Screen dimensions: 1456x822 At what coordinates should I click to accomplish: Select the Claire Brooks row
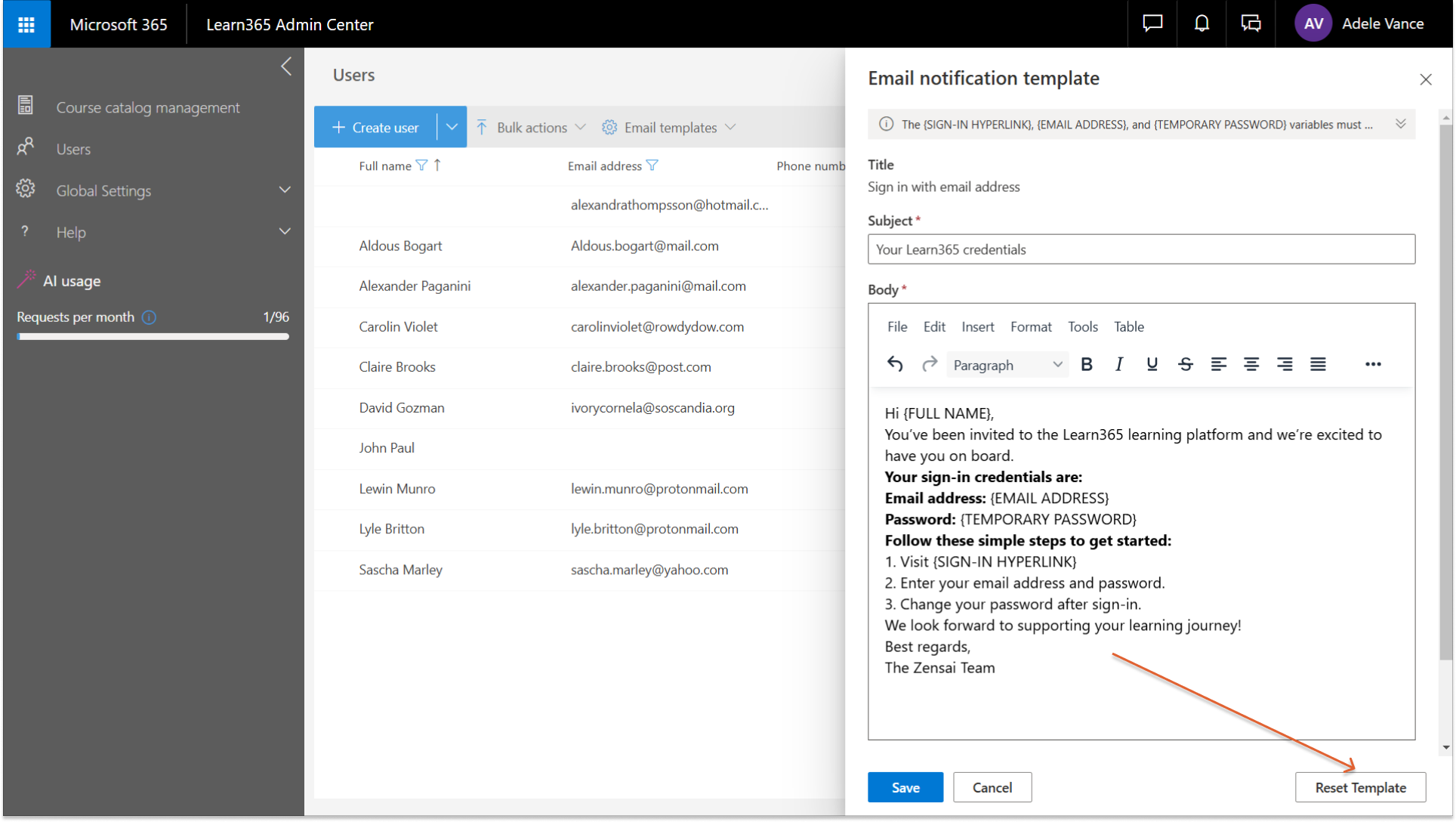pyautogui.click(x=579, y=367)
